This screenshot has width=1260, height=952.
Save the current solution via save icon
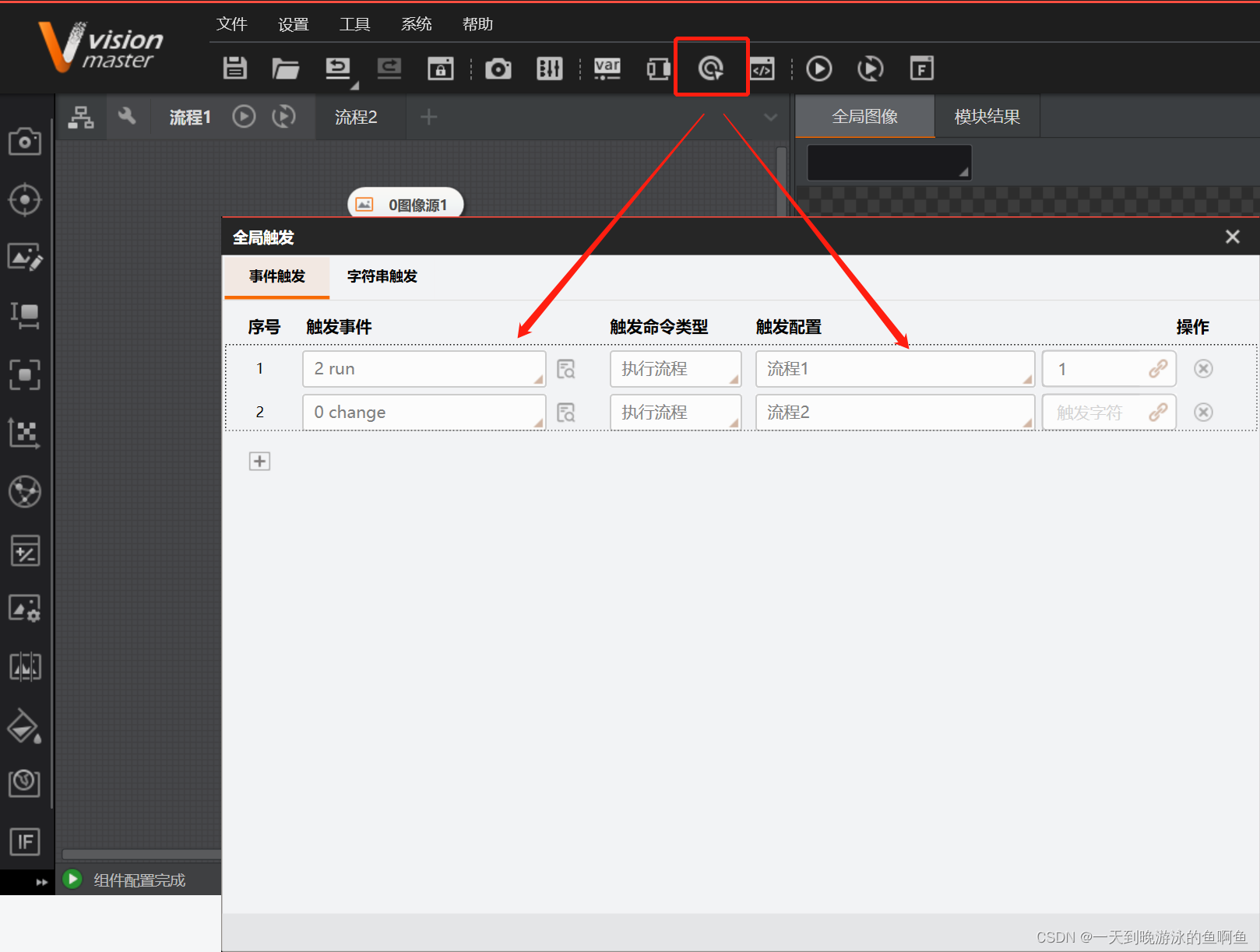pyautogui.click(x=234, y=69)
